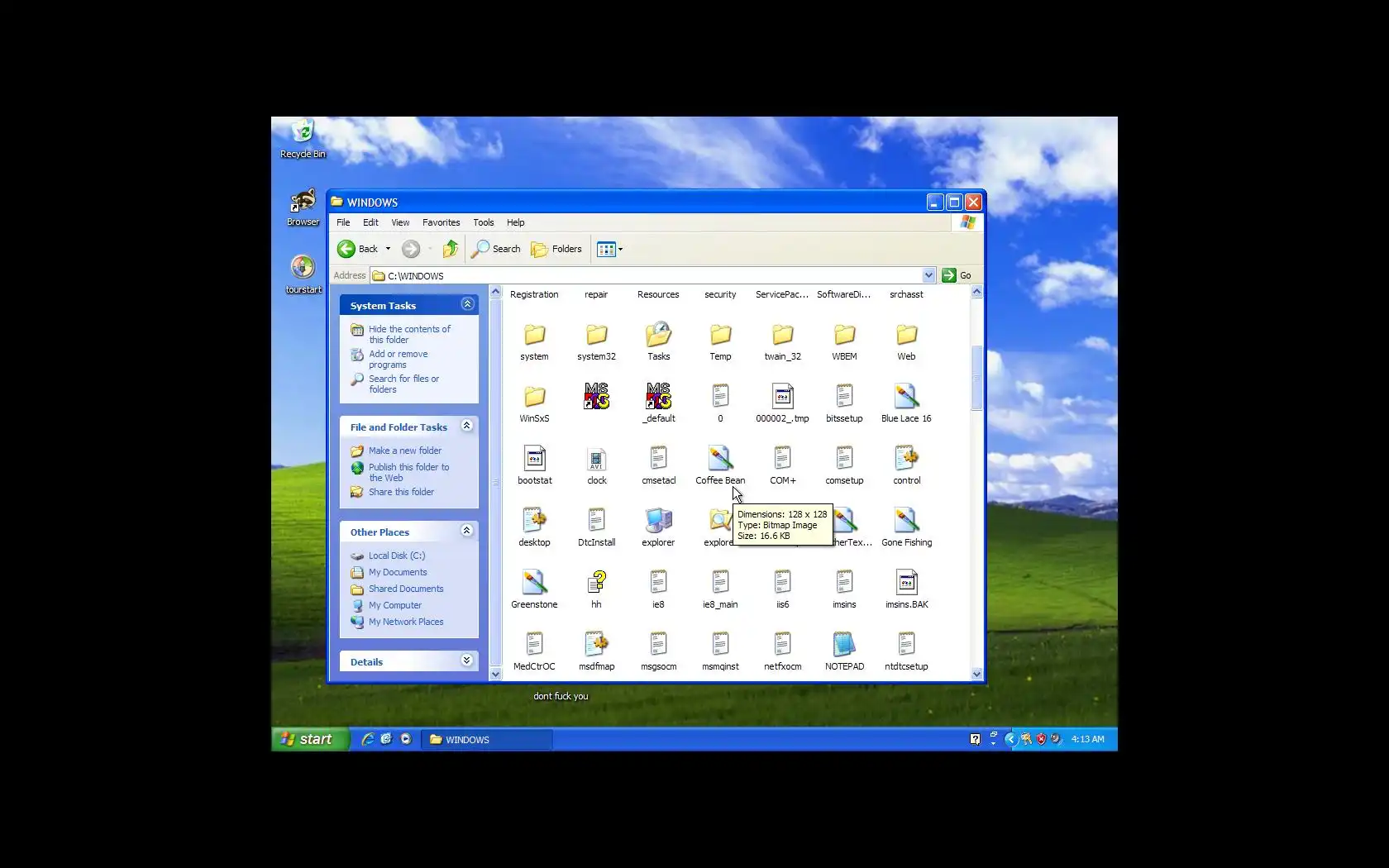Select the _default MS-DOS shortcut icon
The image size is (1389, 868).
(x=658, y=397)
